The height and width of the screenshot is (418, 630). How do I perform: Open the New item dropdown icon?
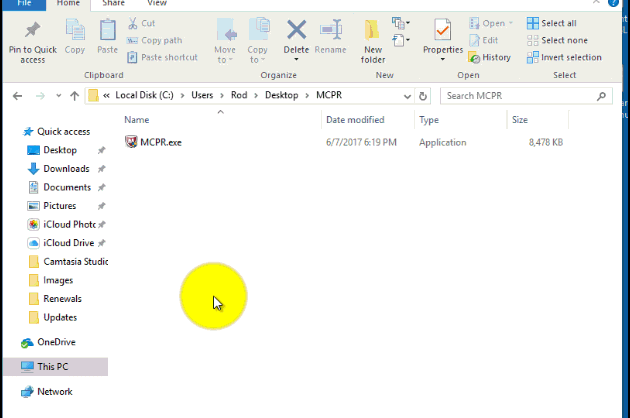(401, 23)
